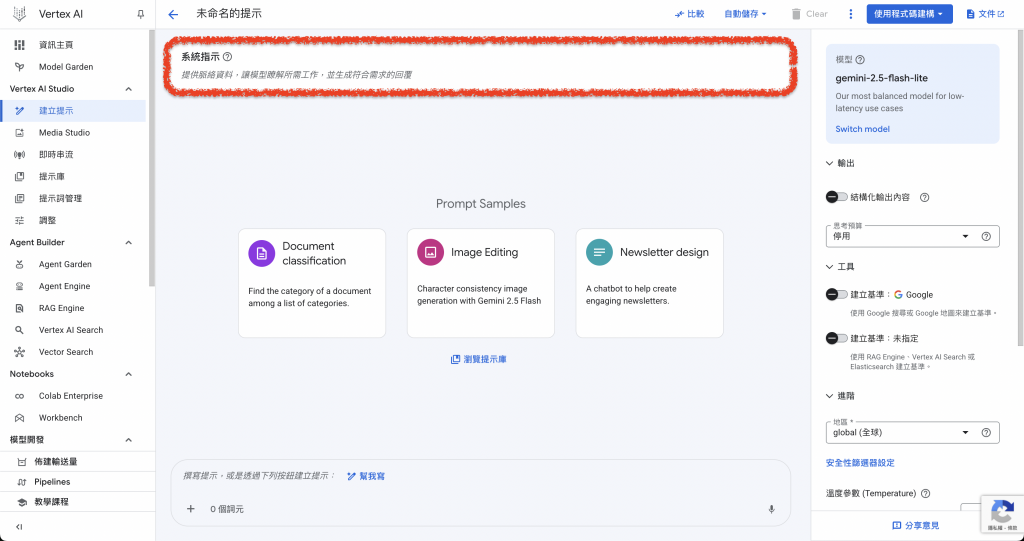Open Pipelines in sidebar

[78, 482]
